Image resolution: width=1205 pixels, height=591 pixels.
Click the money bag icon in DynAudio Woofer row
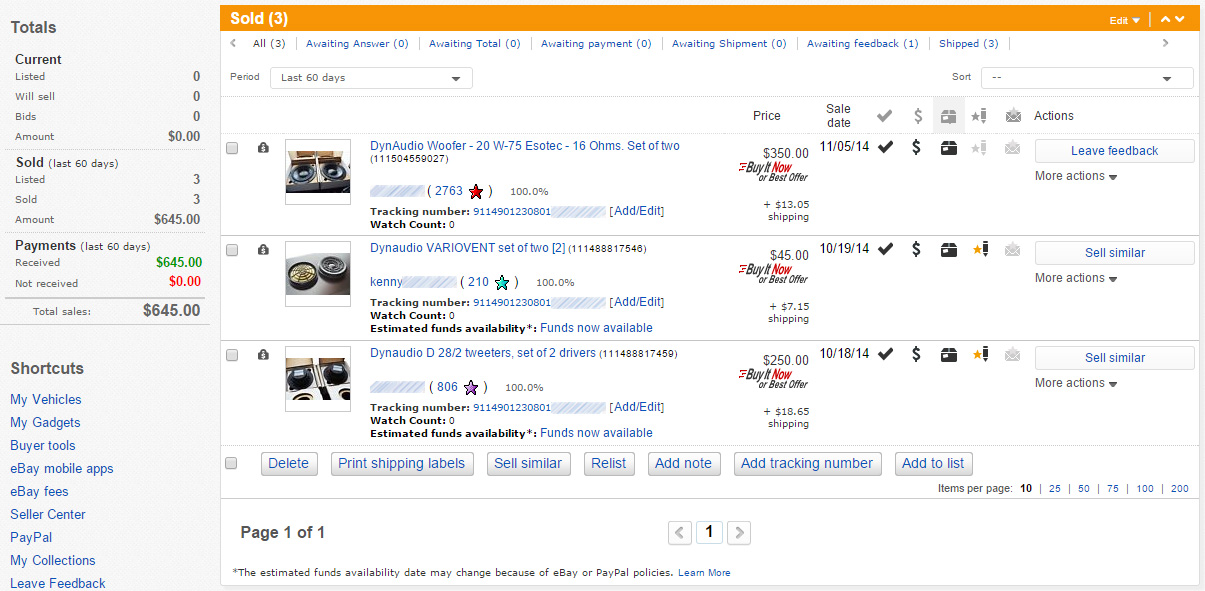coord(262,148)
